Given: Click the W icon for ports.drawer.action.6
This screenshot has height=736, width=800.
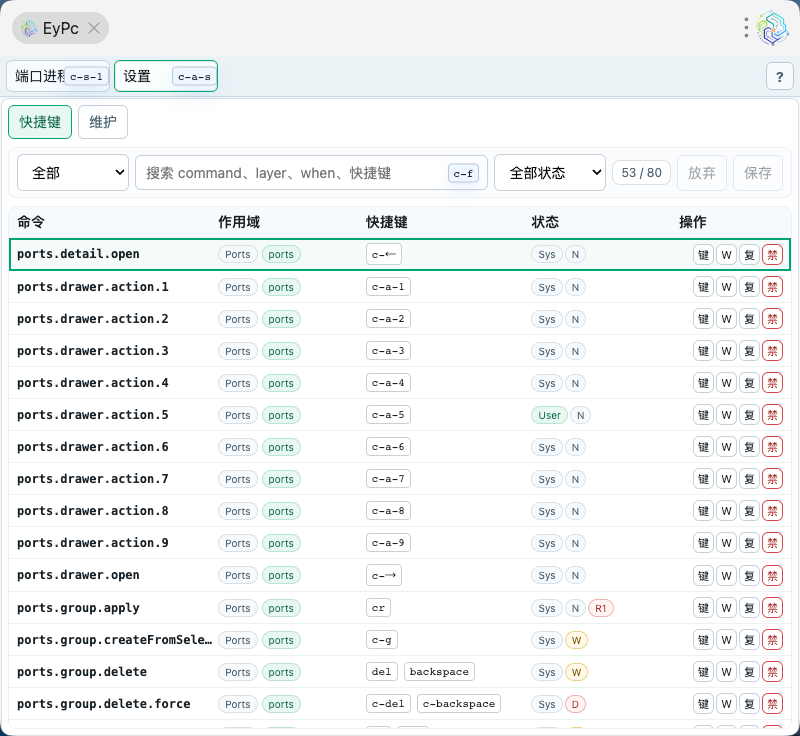Looking at the screenshot, I should click(727, 447).
